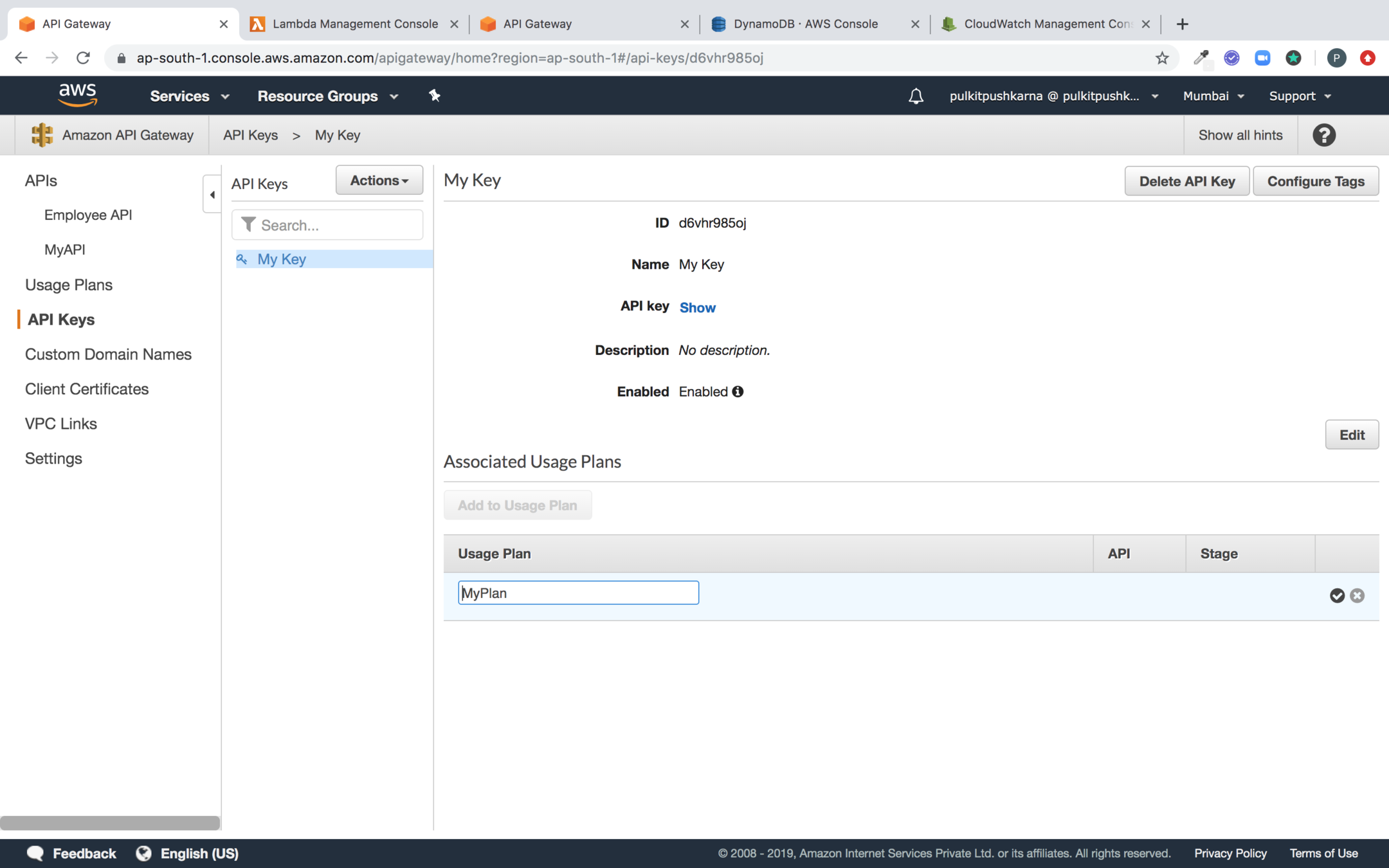This screenshot has height=868, width=1389.
Task: Click the MyPlan usage plan input field
Action: click(577, 593)
